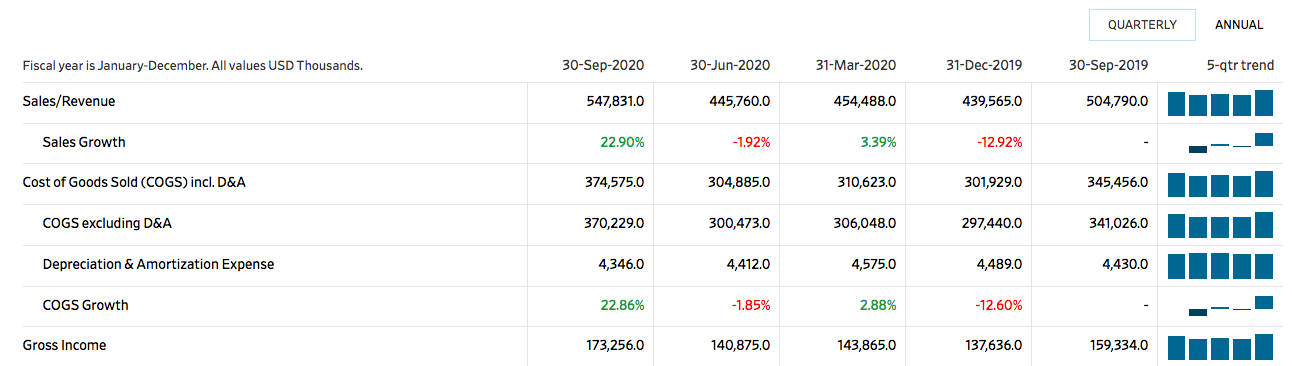Screen dimensions: 1292x366
Task: Open the Gross Income trend chart
Action: click(1221, 347)
